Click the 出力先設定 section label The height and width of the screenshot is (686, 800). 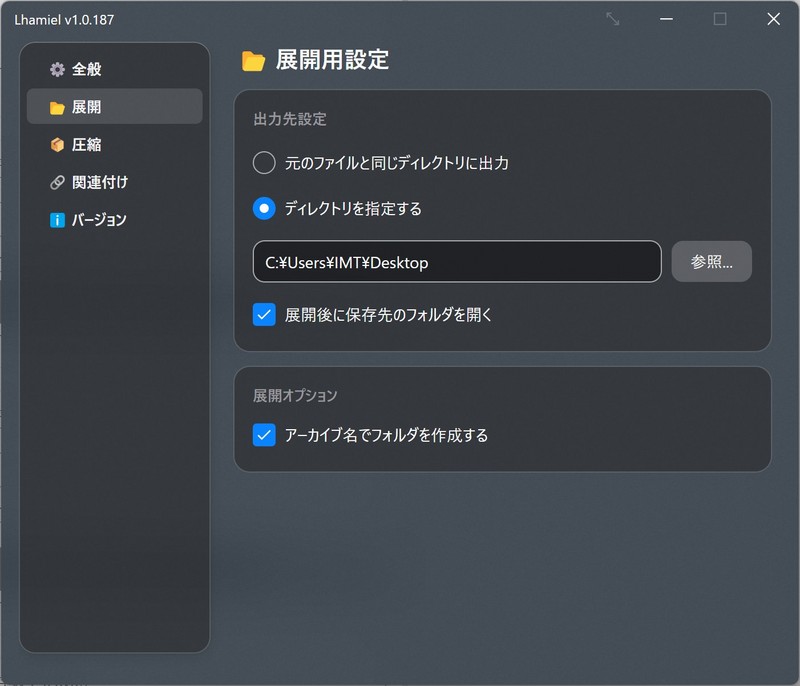point(290,119)
